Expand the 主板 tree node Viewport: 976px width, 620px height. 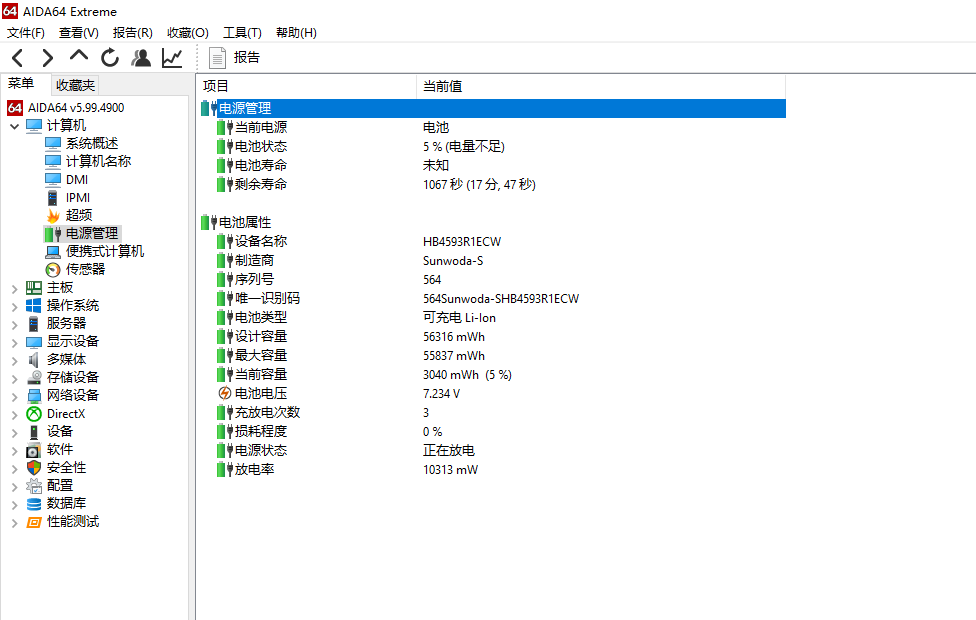[x=15, y=288]
